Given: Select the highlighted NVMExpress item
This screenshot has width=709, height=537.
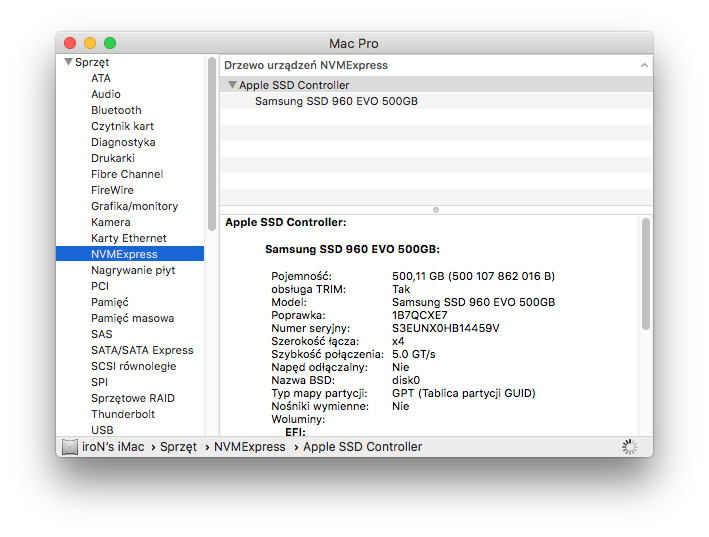Looking at the screenshot, I should [x=130, y=254].
